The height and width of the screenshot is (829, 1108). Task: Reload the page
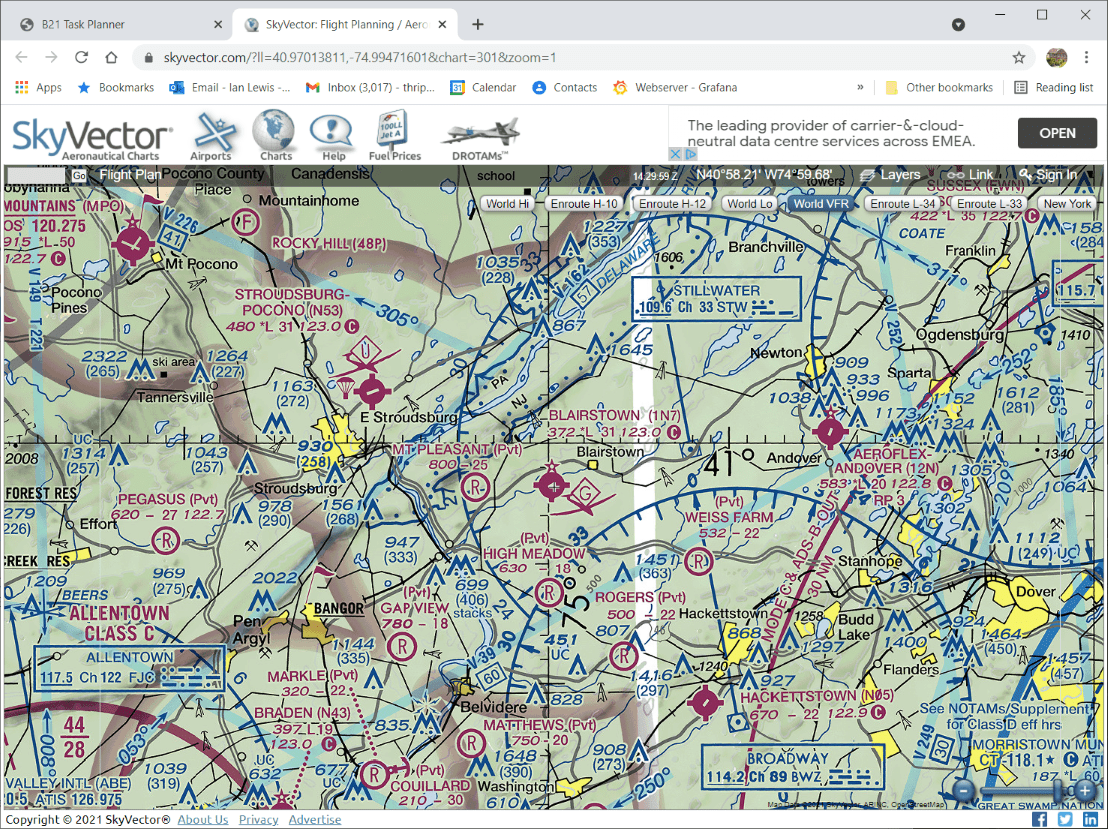(x=81, y=57)
